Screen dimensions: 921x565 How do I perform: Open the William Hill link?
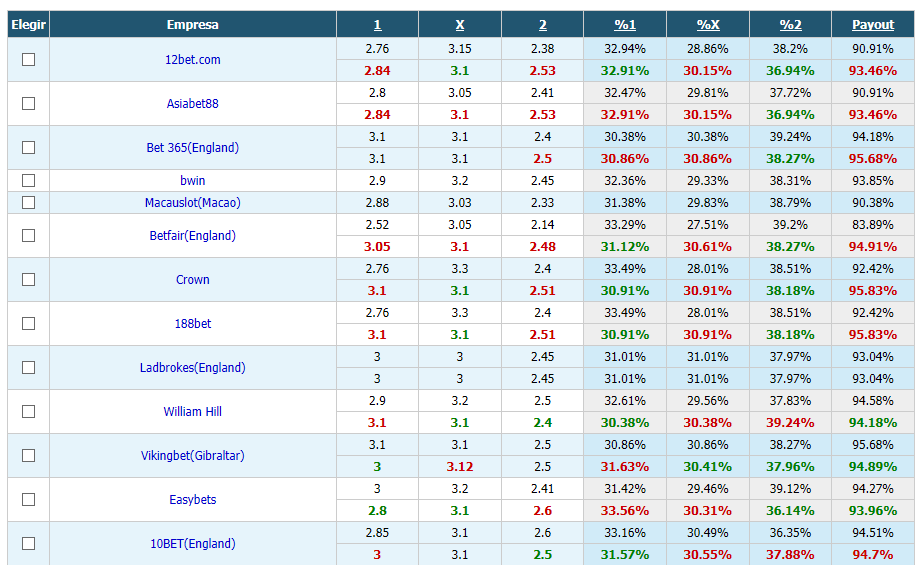(193, 412)
